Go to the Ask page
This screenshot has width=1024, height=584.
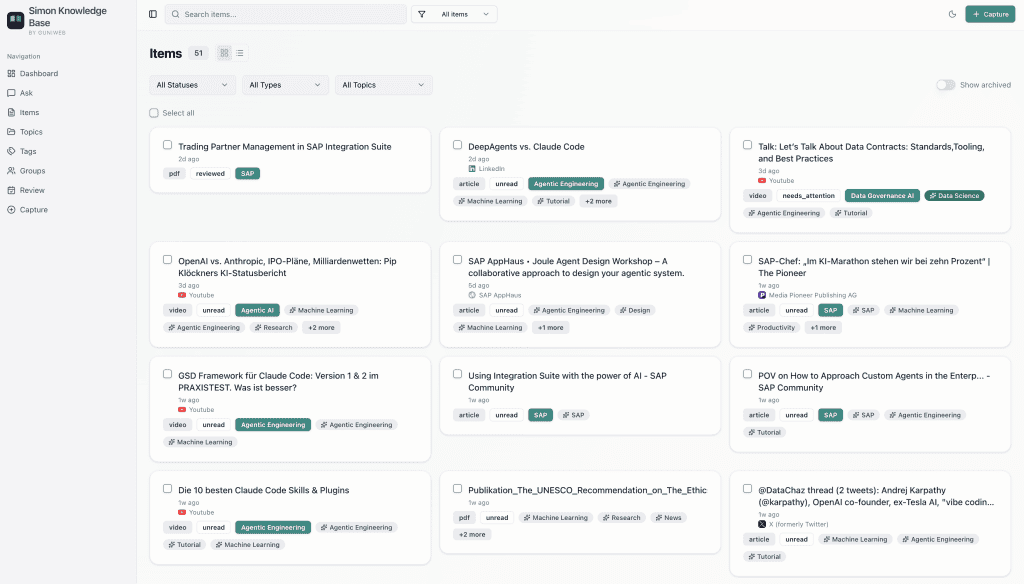[26, 93]
